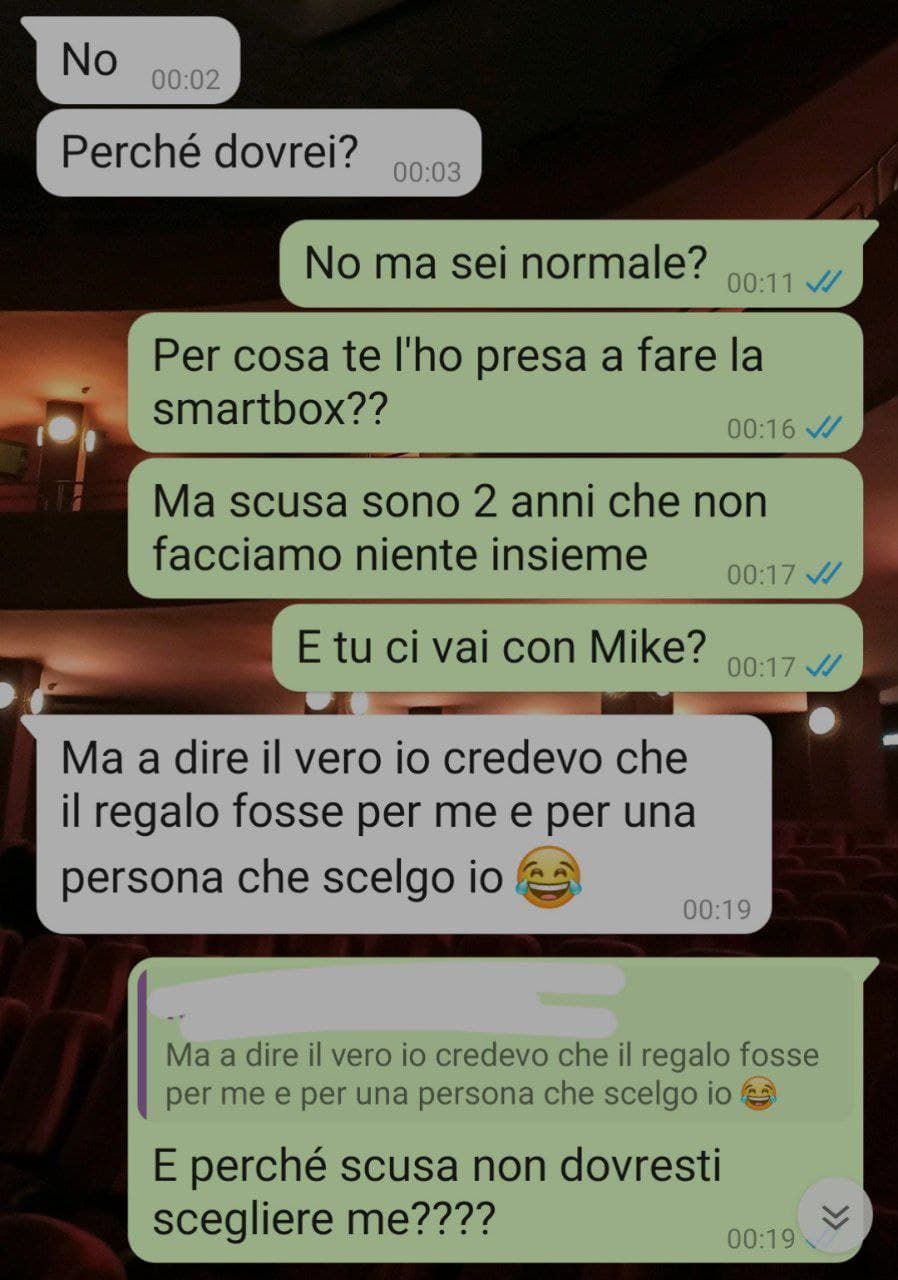Select the 'No' message bubble
898x1280 pixels.
point(138,60)
